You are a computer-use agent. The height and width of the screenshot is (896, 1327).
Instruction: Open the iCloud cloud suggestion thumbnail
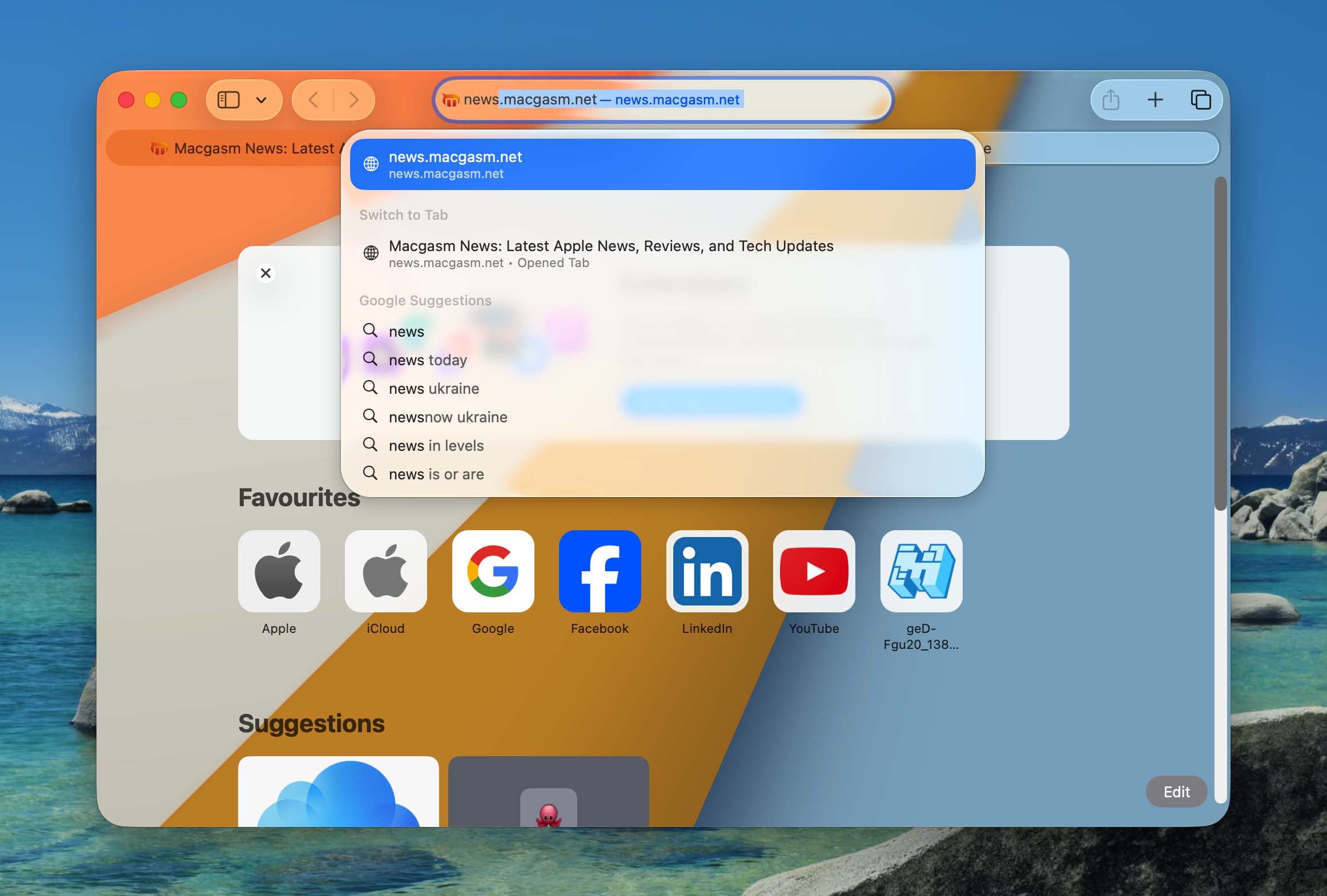coord(339,792)
